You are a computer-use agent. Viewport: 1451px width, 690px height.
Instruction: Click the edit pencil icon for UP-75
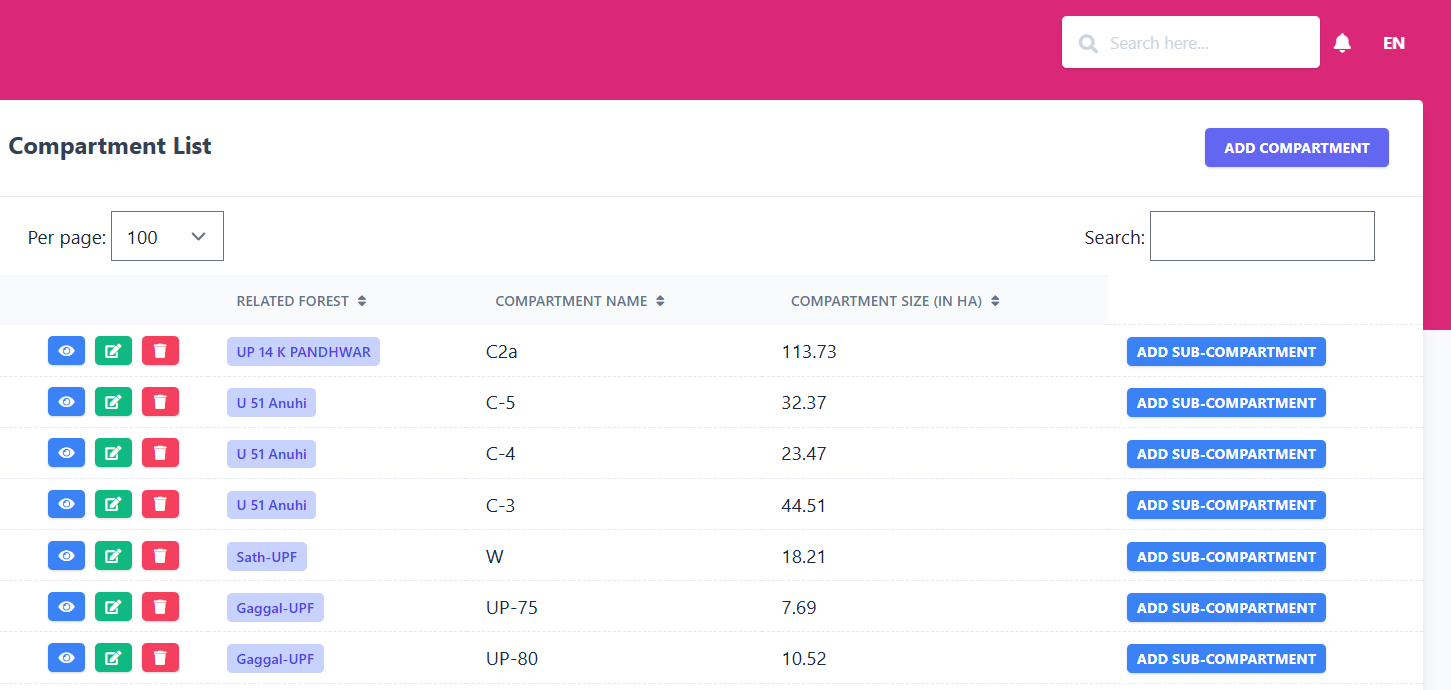pyautogui.click(x=113, y=607)
